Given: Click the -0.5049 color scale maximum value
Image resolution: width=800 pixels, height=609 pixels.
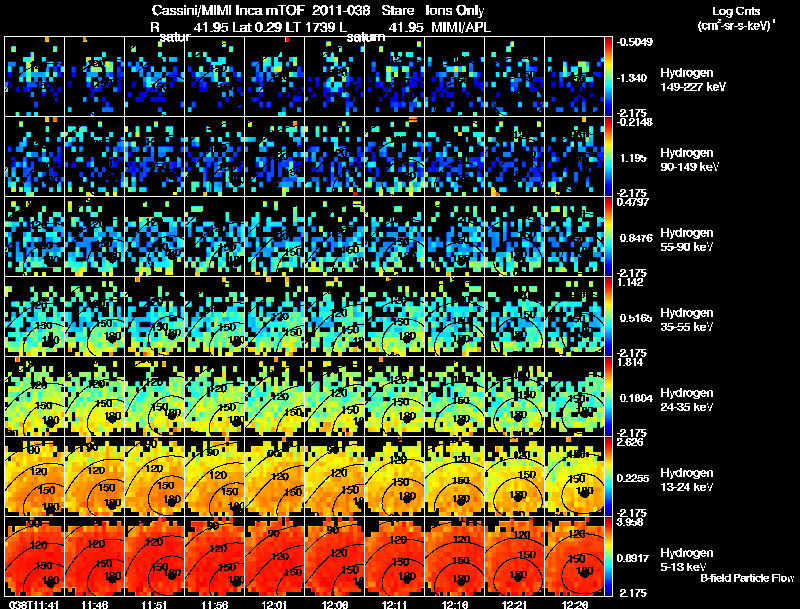Looking at the screenshot, I should tap(634, 42).
